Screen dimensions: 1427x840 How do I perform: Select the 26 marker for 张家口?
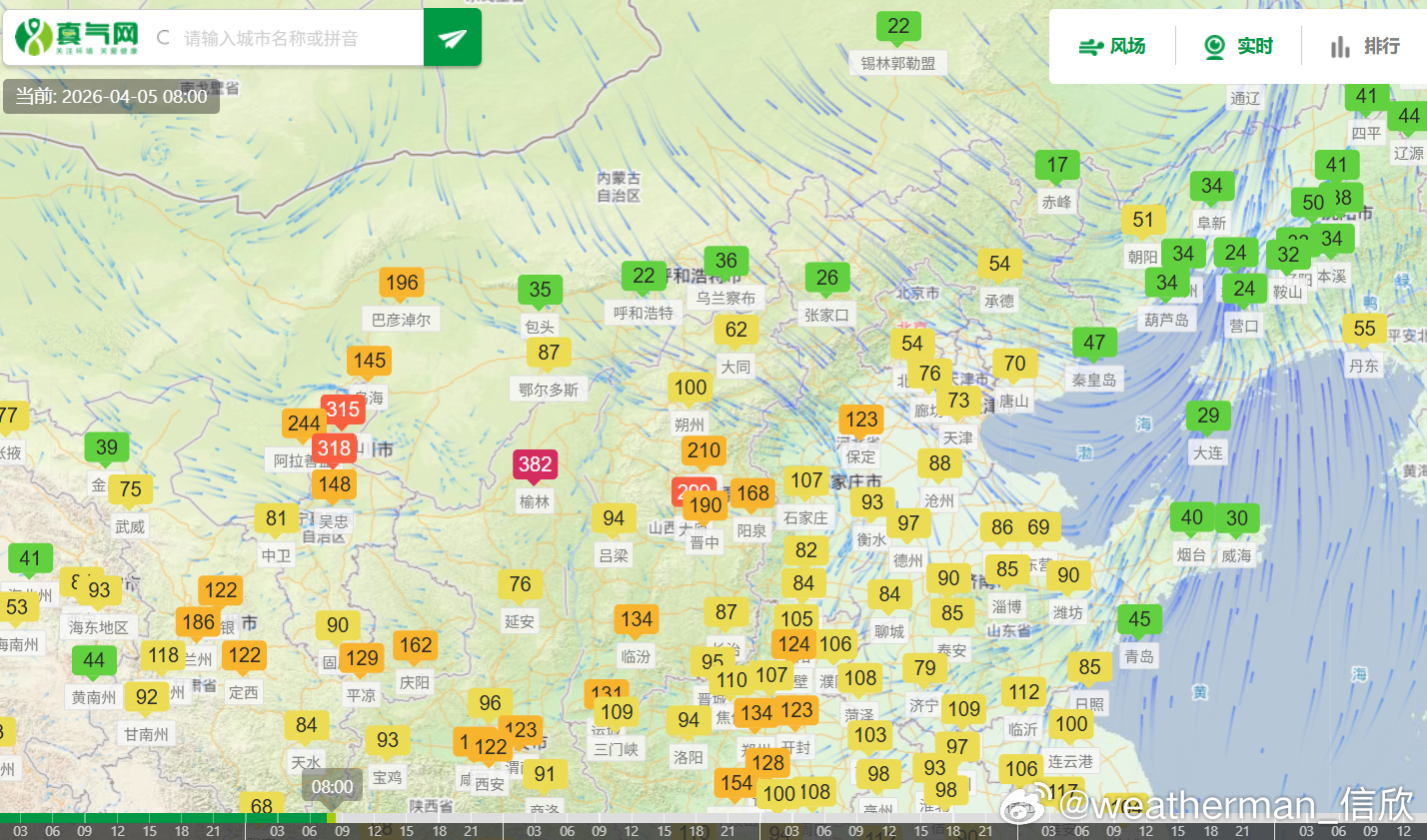(827, 279)
